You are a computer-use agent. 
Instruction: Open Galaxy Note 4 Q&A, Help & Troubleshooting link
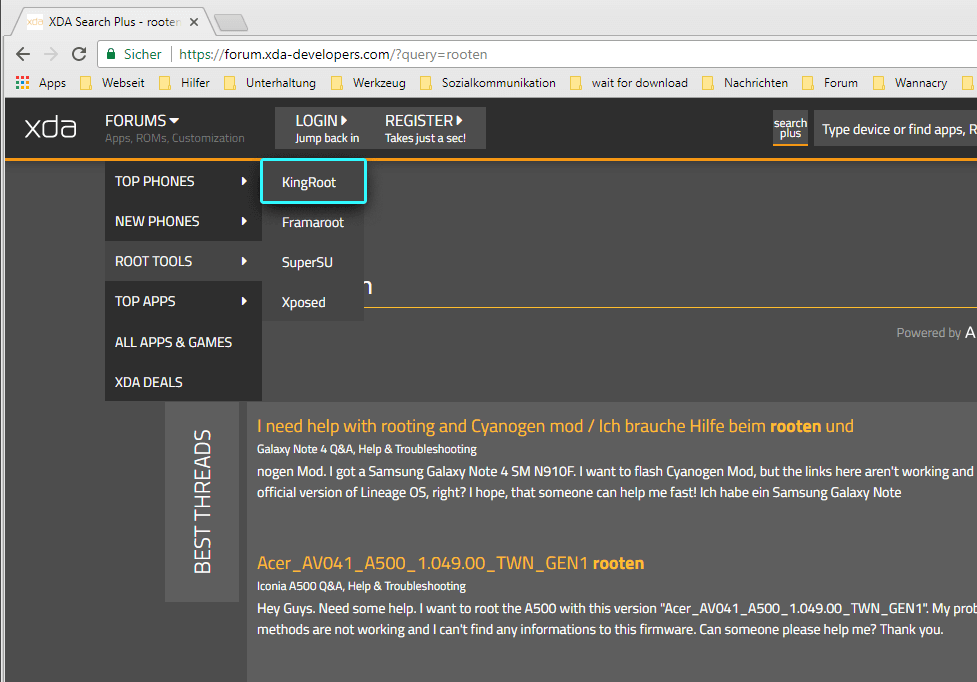pyautogui.click(x=366, y=449)
